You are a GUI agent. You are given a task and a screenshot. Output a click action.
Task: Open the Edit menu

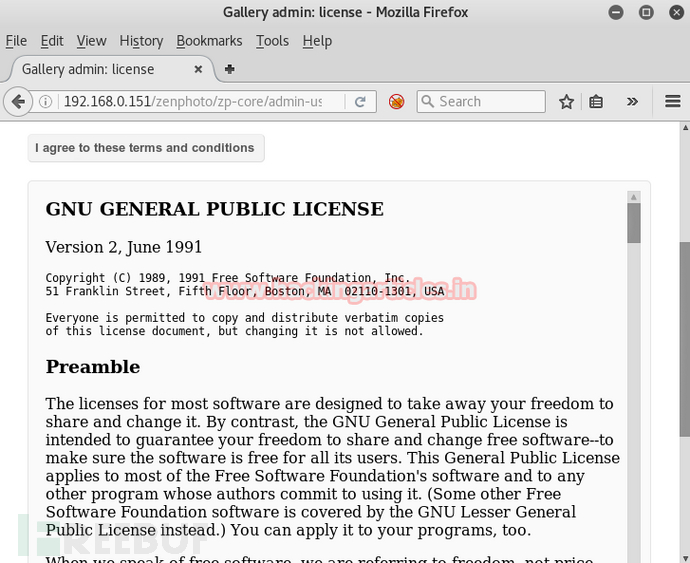click(52, 41)
